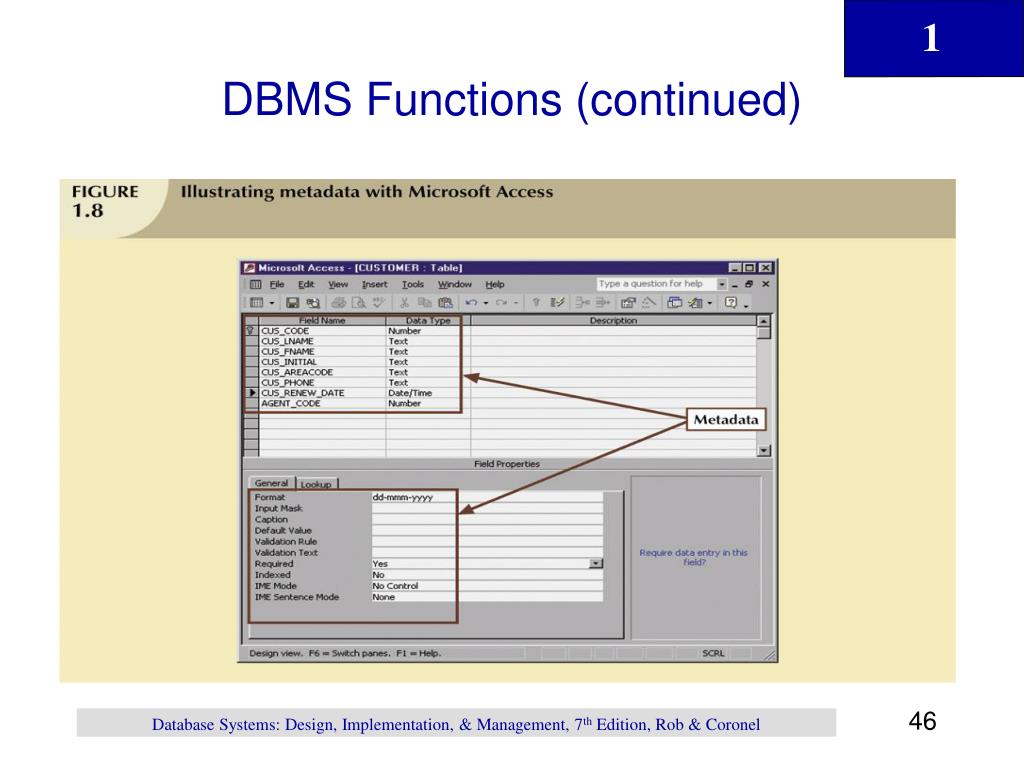This screenshot has height=768, width=1024.
Task: Click the Copy toolbar icon
Action: [424, 303]
